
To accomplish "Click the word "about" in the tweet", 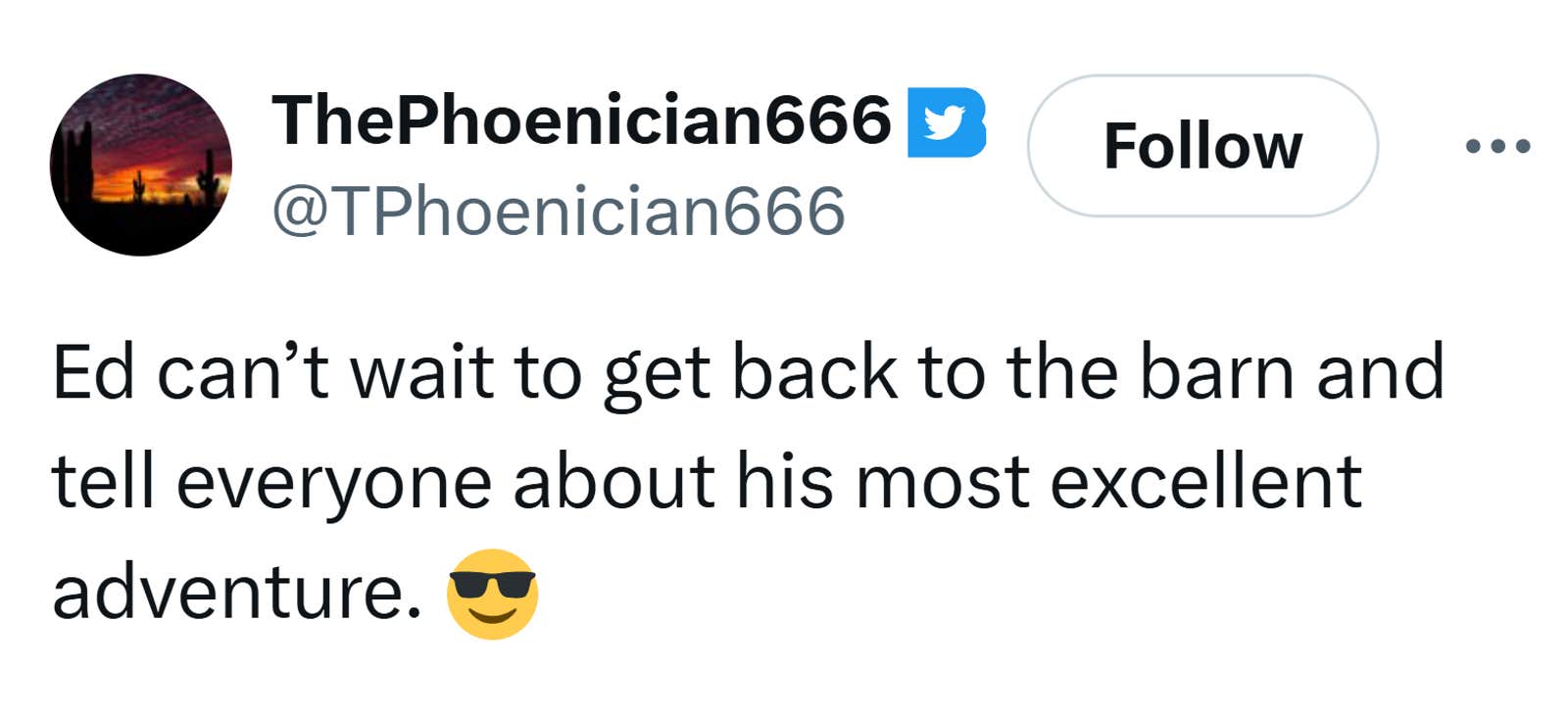I will [x=614, y=482].
